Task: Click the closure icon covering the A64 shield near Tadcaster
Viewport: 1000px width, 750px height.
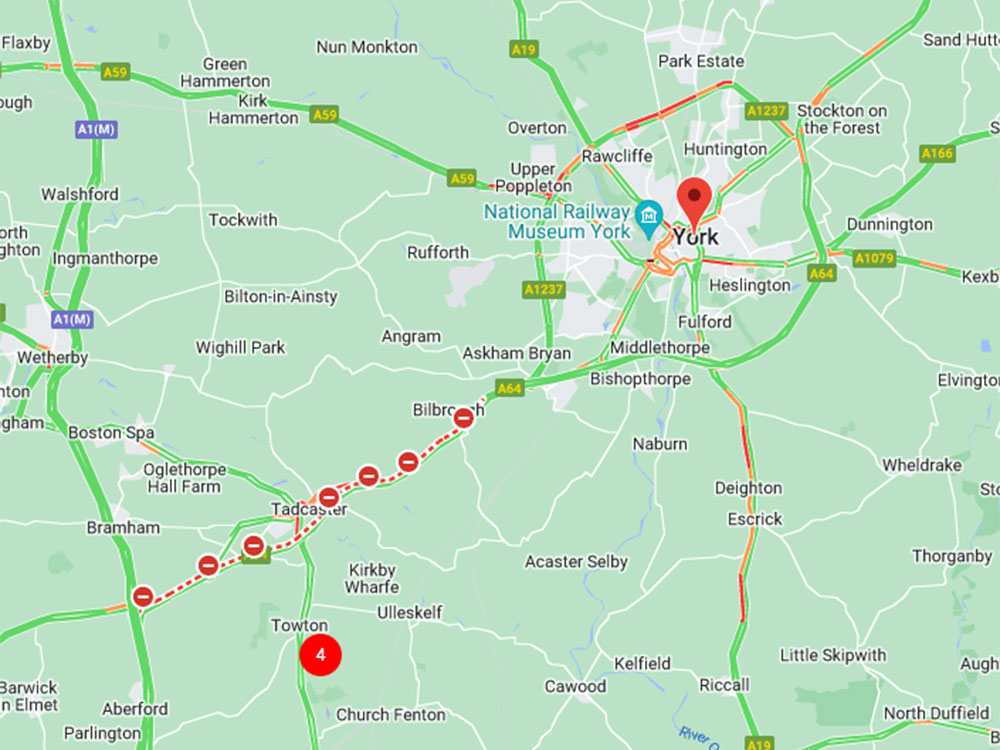Action: pyautogui.click(x=254, y=546)
